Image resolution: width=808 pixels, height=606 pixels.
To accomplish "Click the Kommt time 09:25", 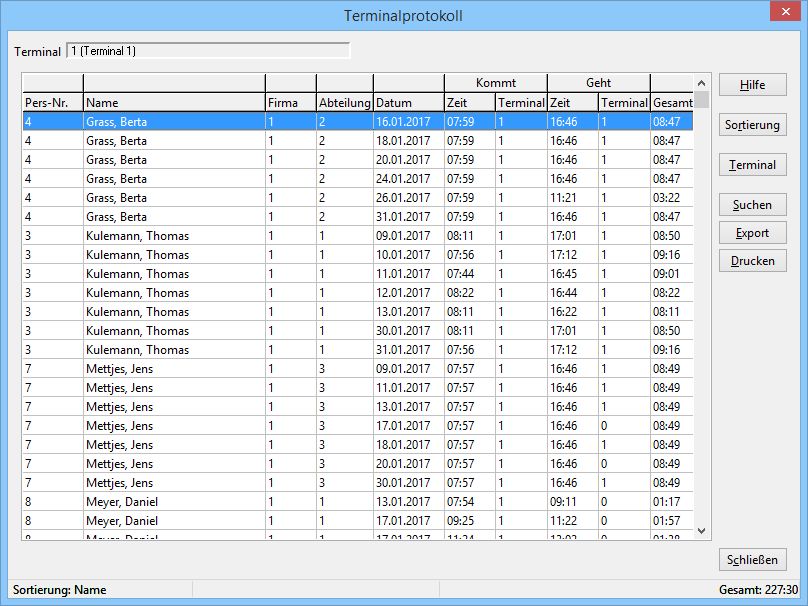I will coord(470,521).
